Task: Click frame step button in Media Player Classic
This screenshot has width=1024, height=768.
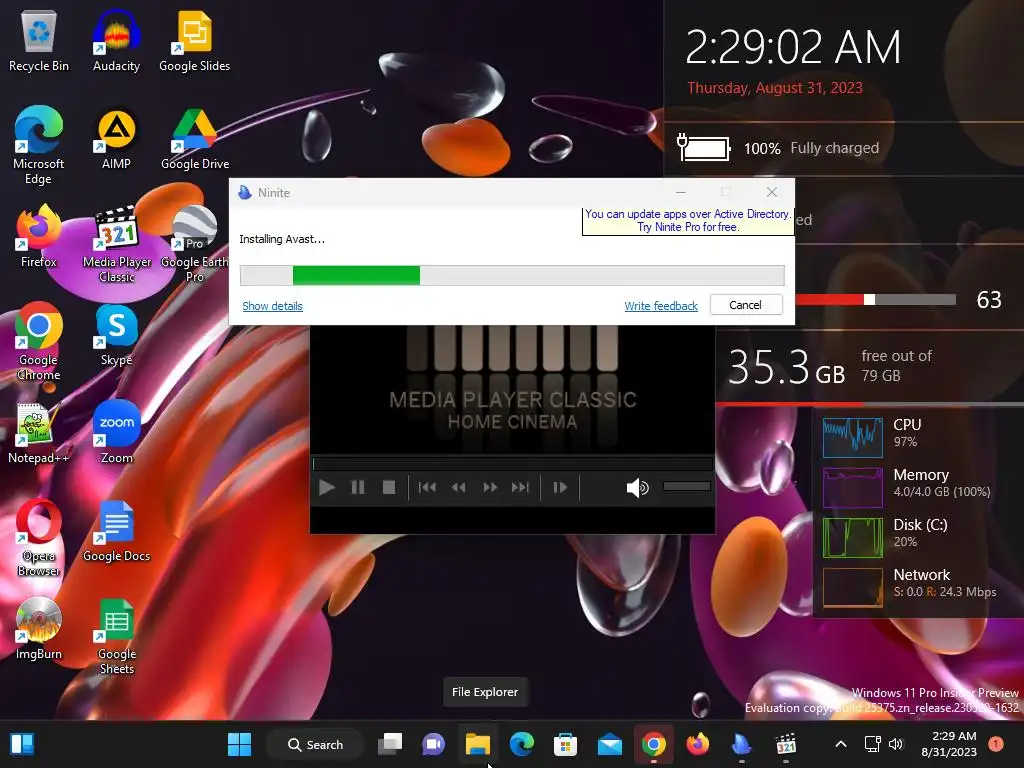Action: 560,487
